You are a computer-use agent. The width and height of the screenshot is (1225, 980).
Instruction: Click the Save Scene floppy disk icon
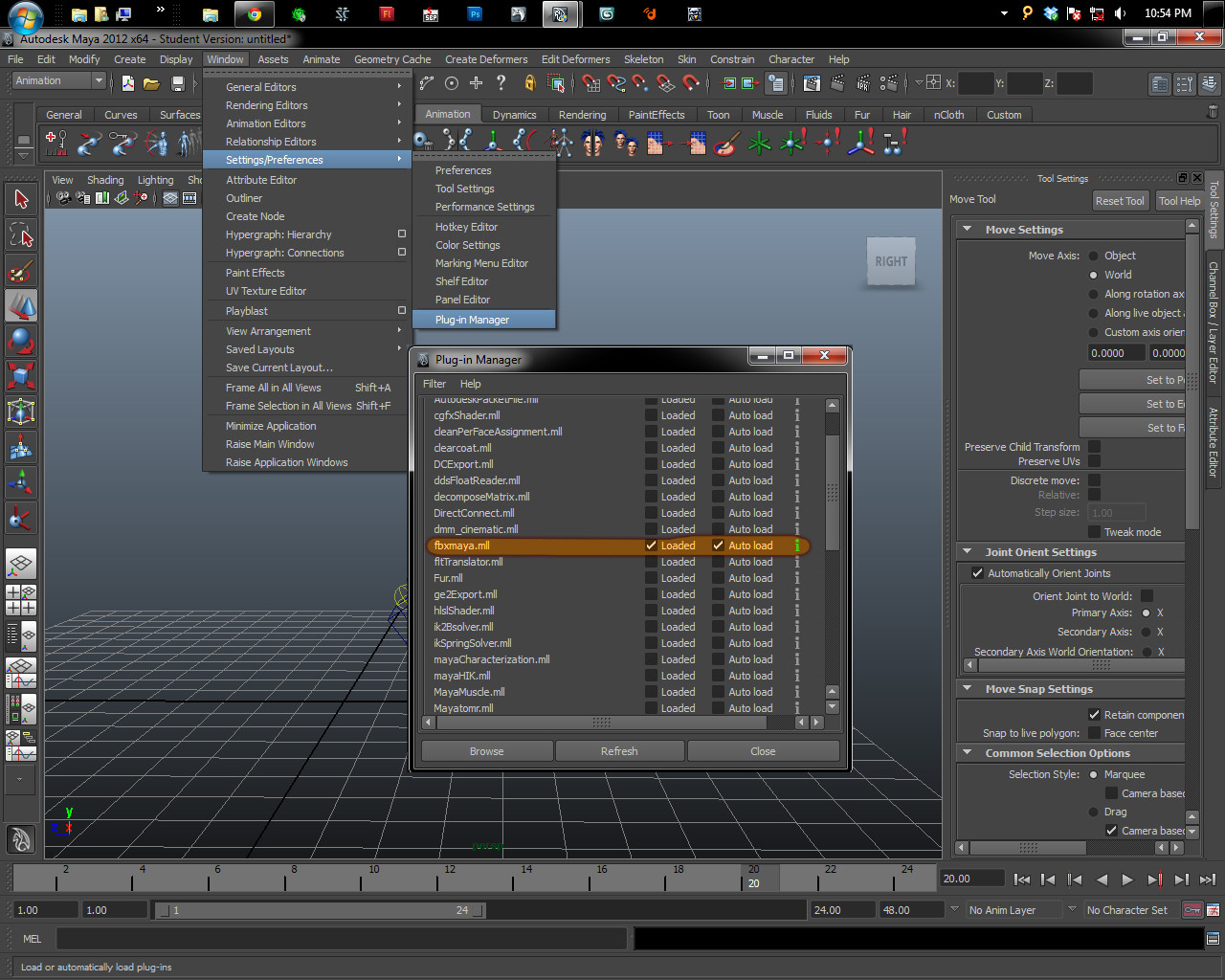point(177,84)
